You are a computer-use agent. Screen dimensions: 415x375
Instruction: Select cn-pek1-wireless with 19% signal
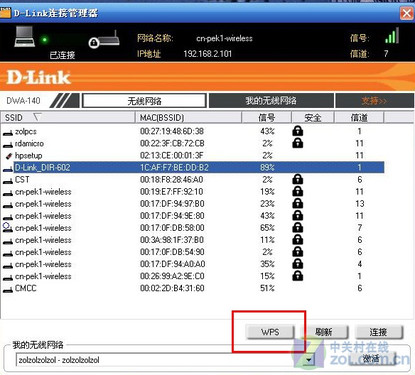[43, 192]
